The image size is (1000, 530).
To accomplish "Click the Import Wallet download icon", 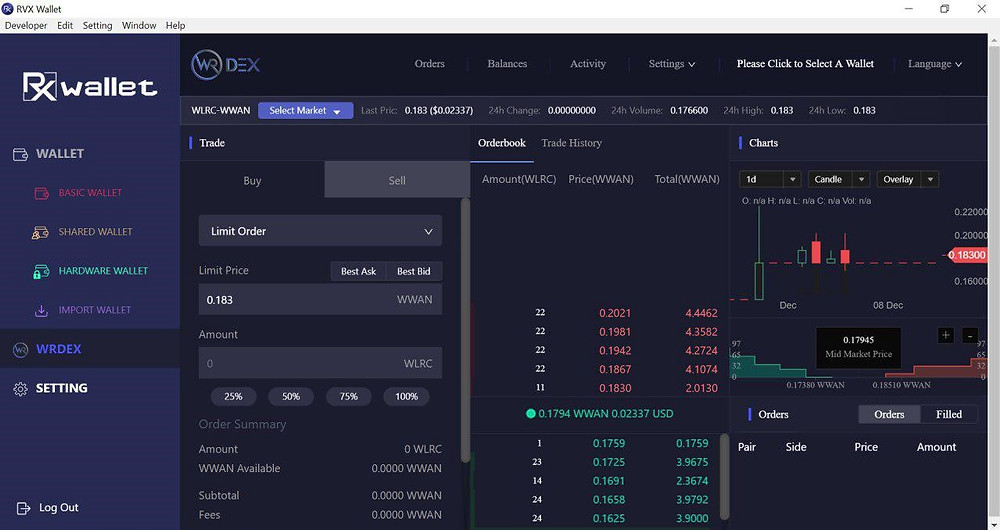I will pos(41,311).
